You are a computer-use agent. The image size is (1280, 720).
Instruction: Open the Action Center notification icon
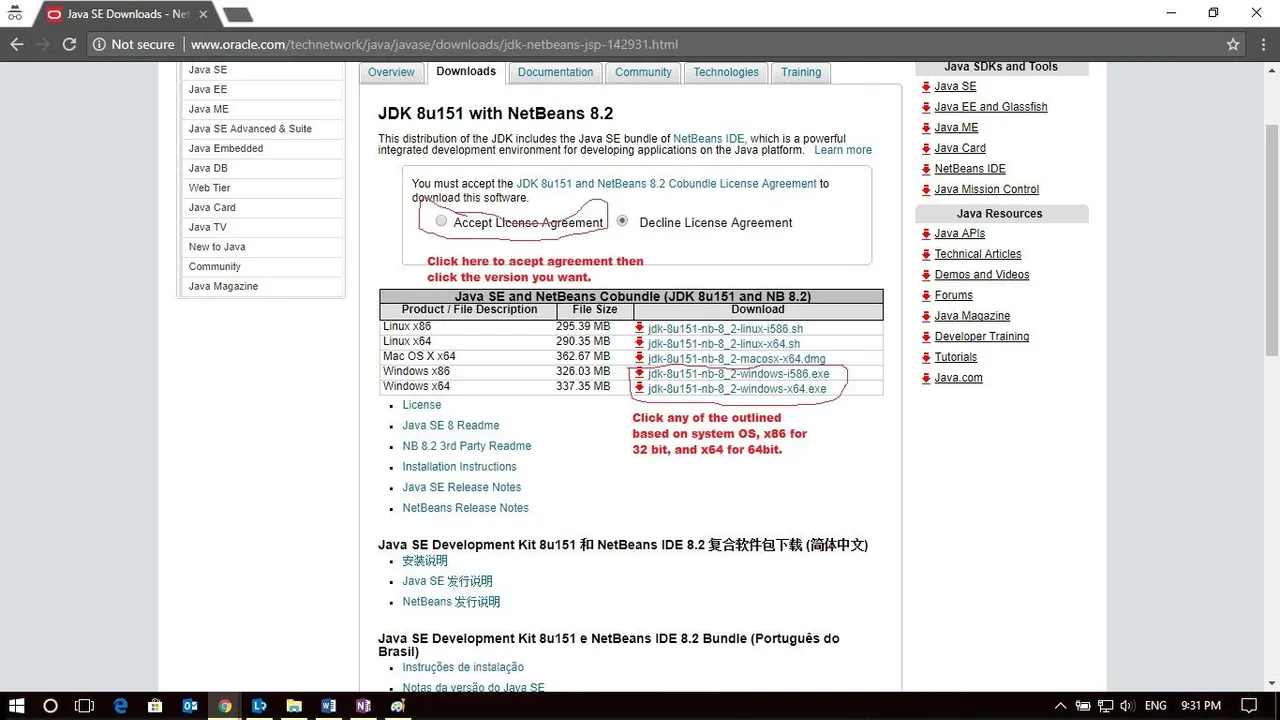[x=1248, y=705]
